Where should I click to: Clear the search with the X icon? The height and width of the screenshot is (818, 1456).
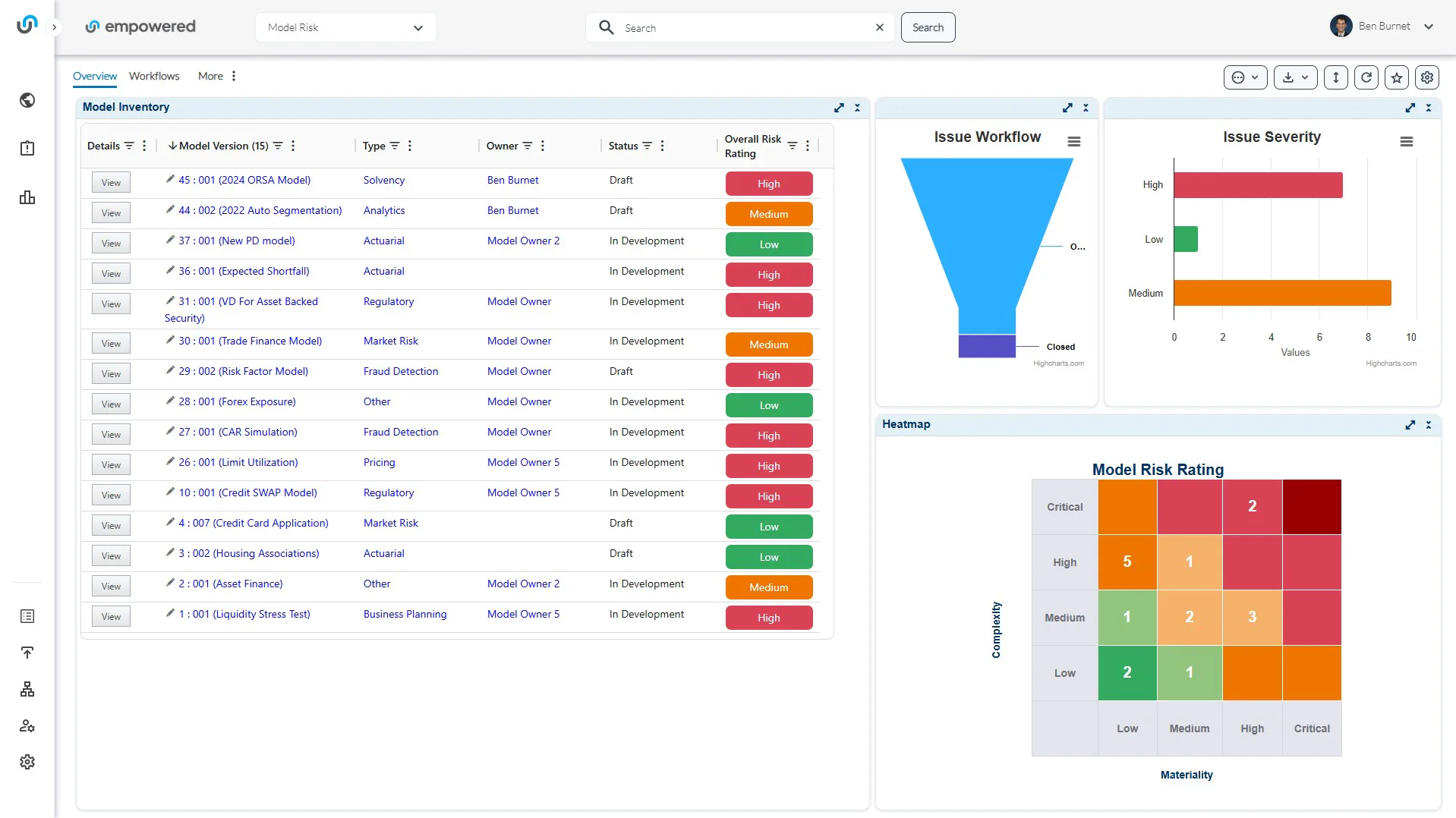[880, 27]
